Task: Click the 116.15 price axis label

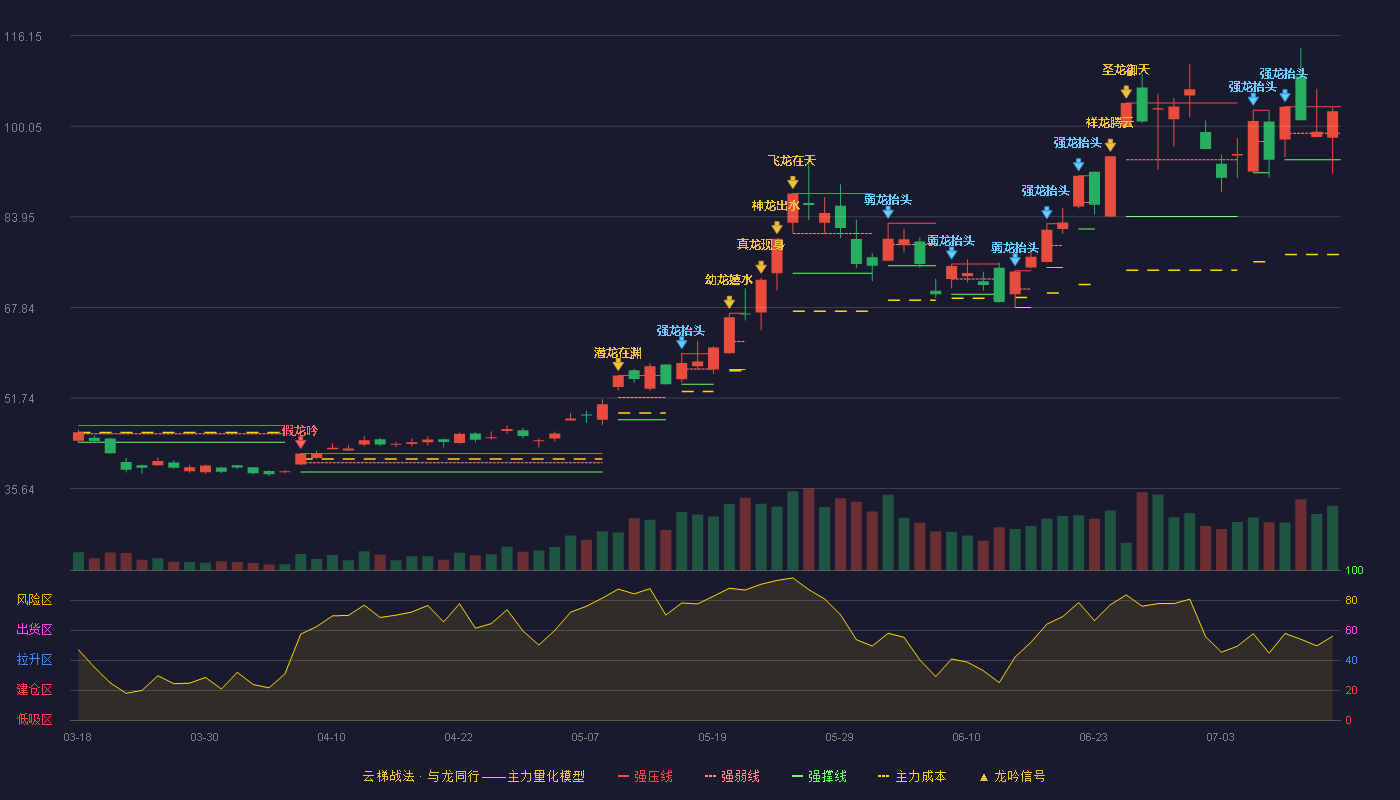Action: pyautogui.click(x=23, y=37)
